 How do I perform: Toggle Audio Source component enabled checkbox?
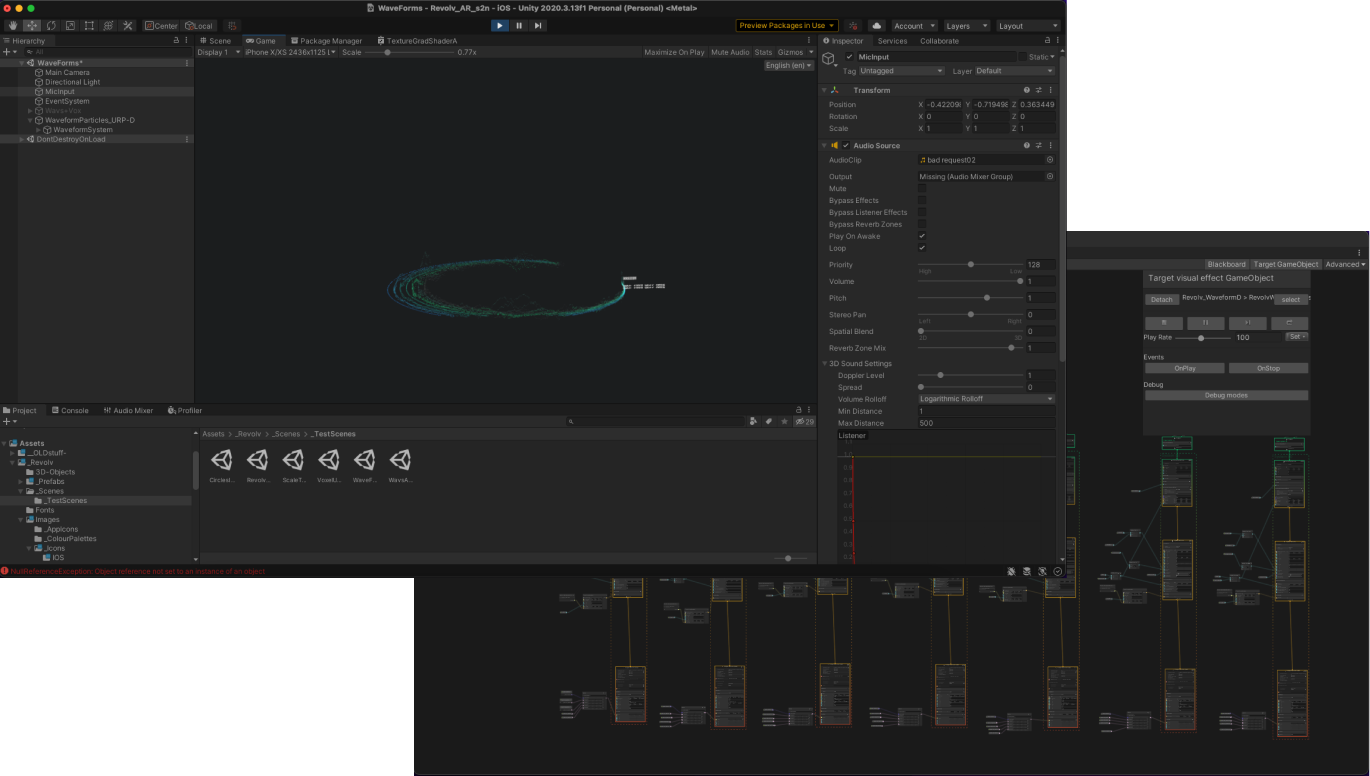(x=846, y=145)
